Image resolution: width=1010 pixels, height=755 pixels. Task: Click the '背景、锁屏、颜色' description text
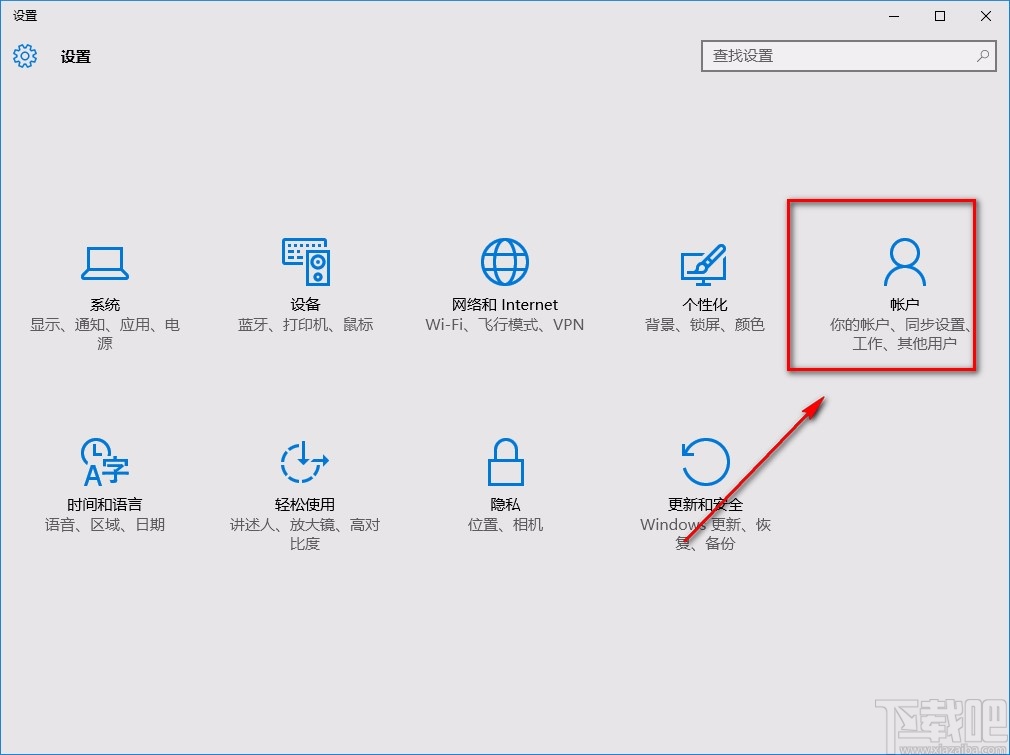coord(704,324)
